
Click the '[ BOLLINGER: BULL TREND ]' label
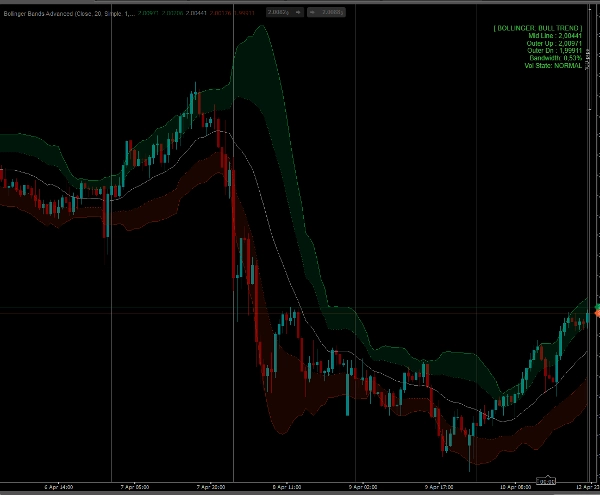click(x=538, y=28)
